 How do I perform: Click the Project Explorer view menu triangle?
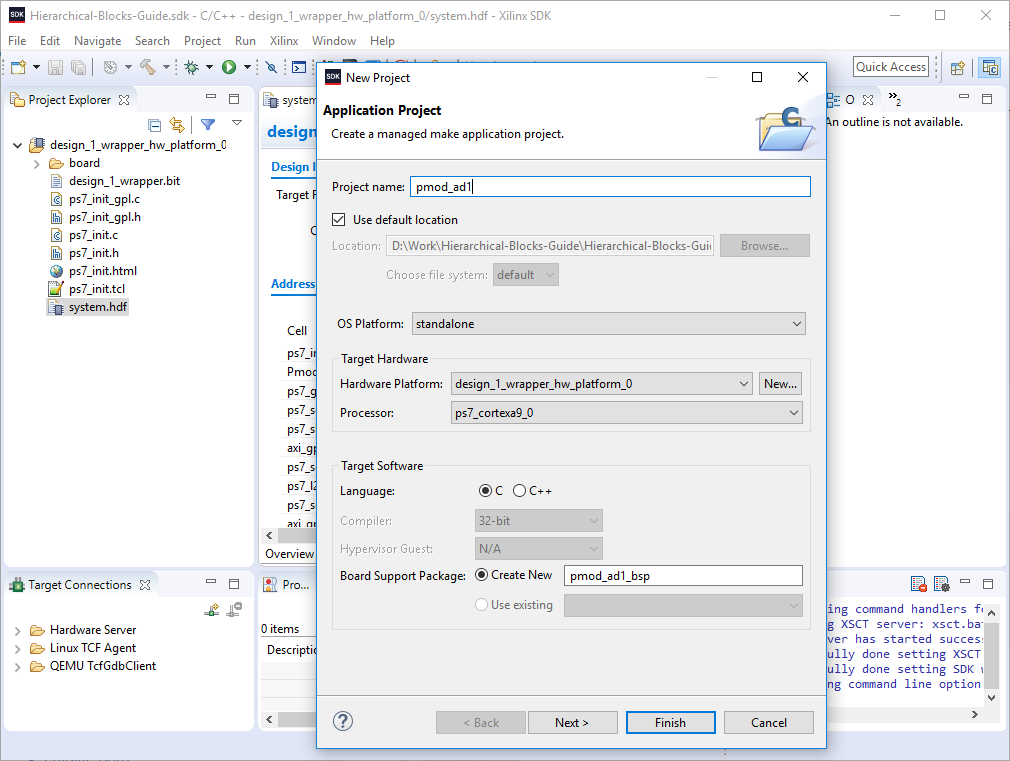pos(237,122)
